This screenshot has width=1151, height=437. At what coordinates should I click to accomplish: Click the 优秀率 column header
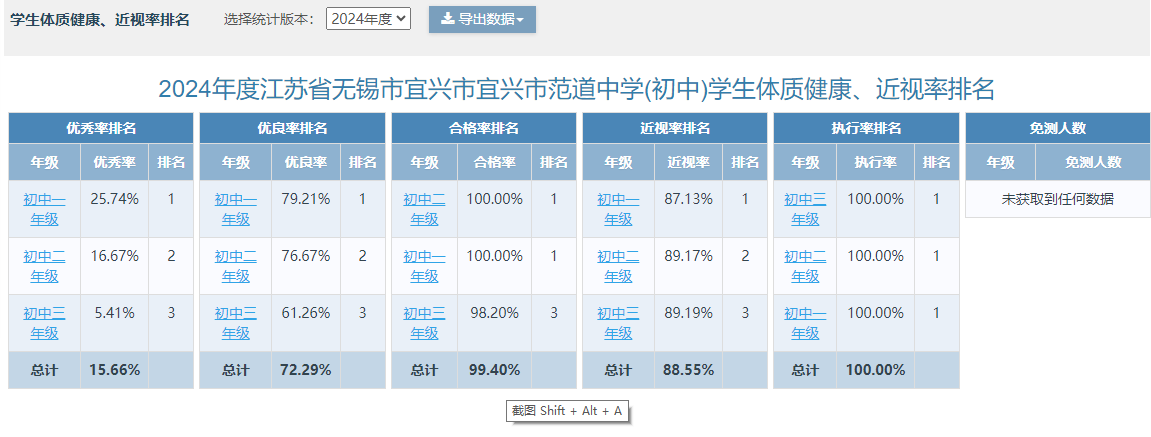[x=115, y=162]
